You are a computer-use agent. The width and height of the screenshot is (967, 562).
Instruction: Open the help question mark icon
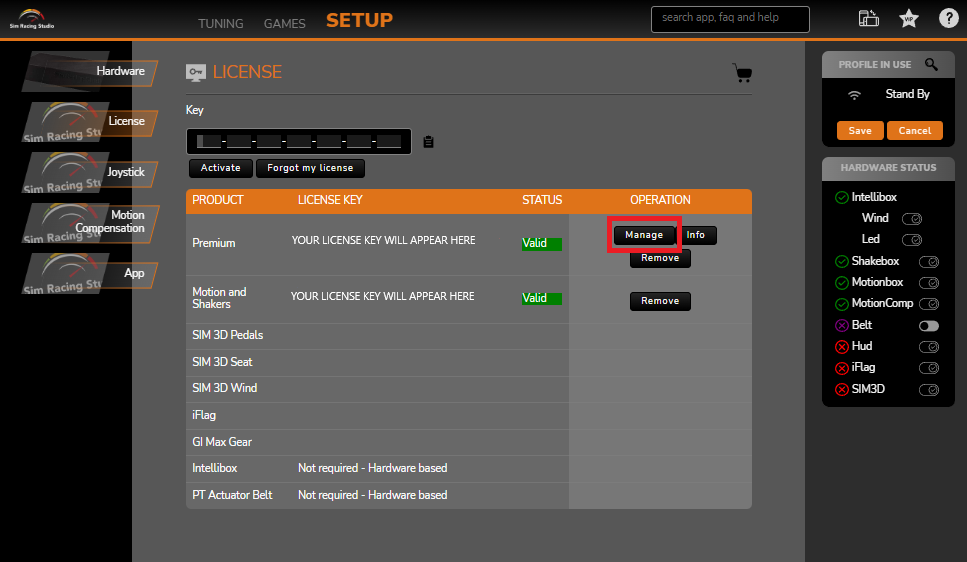tap(948, 19)
